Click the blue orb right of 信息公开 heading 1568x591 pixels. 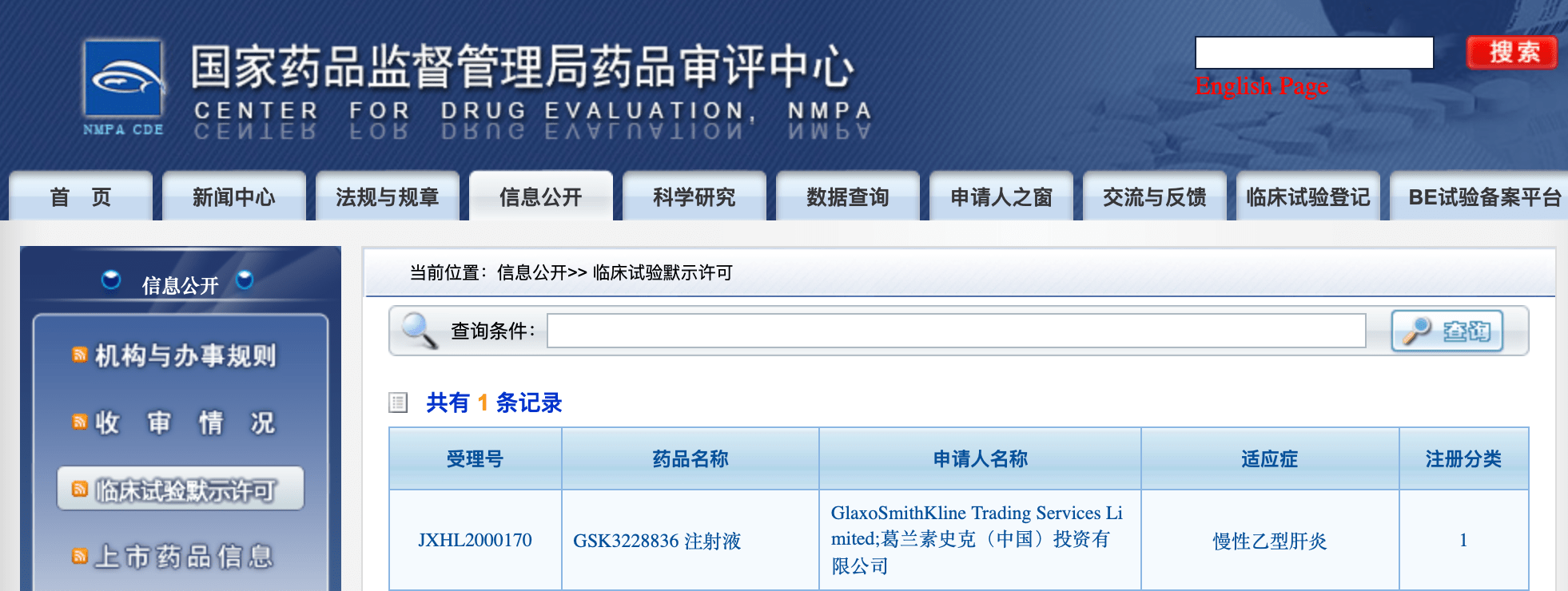point(245,280)
